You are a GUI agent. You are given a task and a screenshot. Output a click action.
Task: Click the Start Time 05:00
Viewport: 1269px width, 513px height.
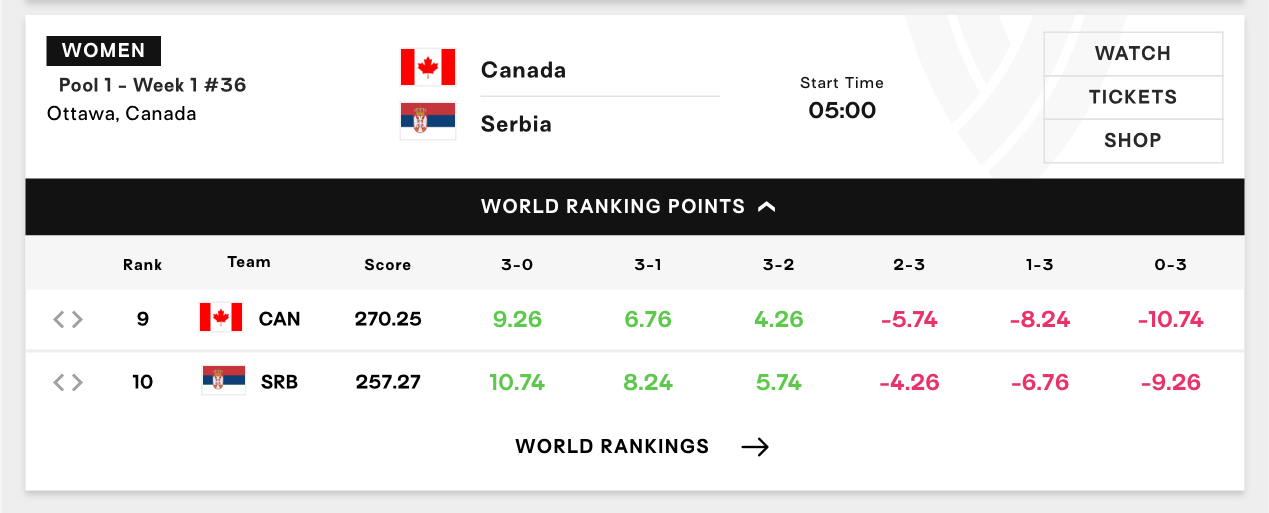pos(842,98)
